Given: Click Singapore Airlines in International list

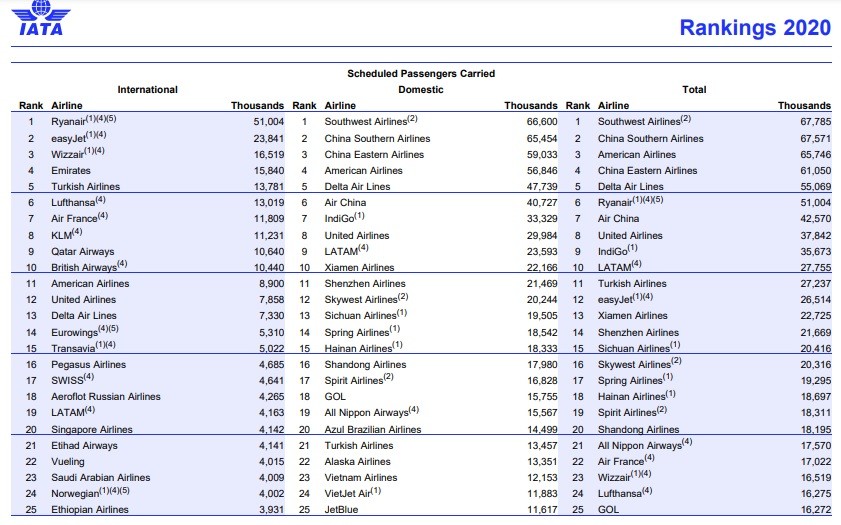Looking at the screenshot, I should pyautogui.click(x=91, y=429).
